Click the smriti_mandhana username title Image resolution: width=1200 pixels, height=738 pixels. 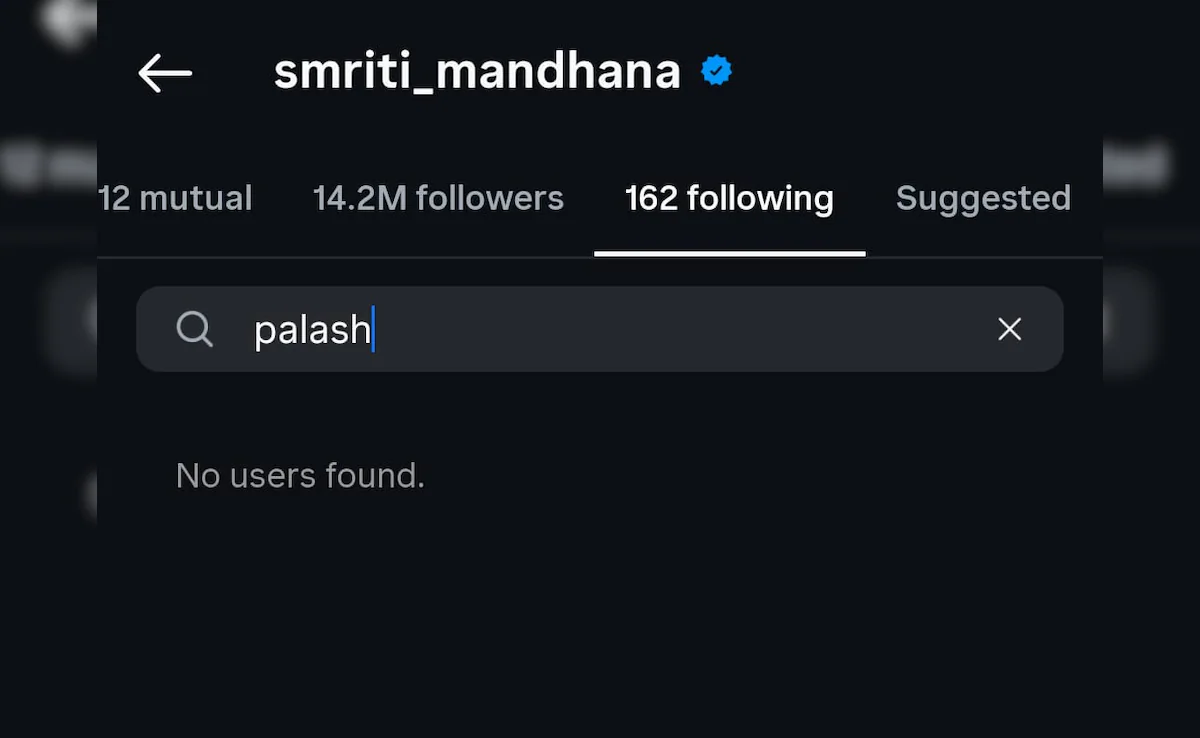(477, 72)
